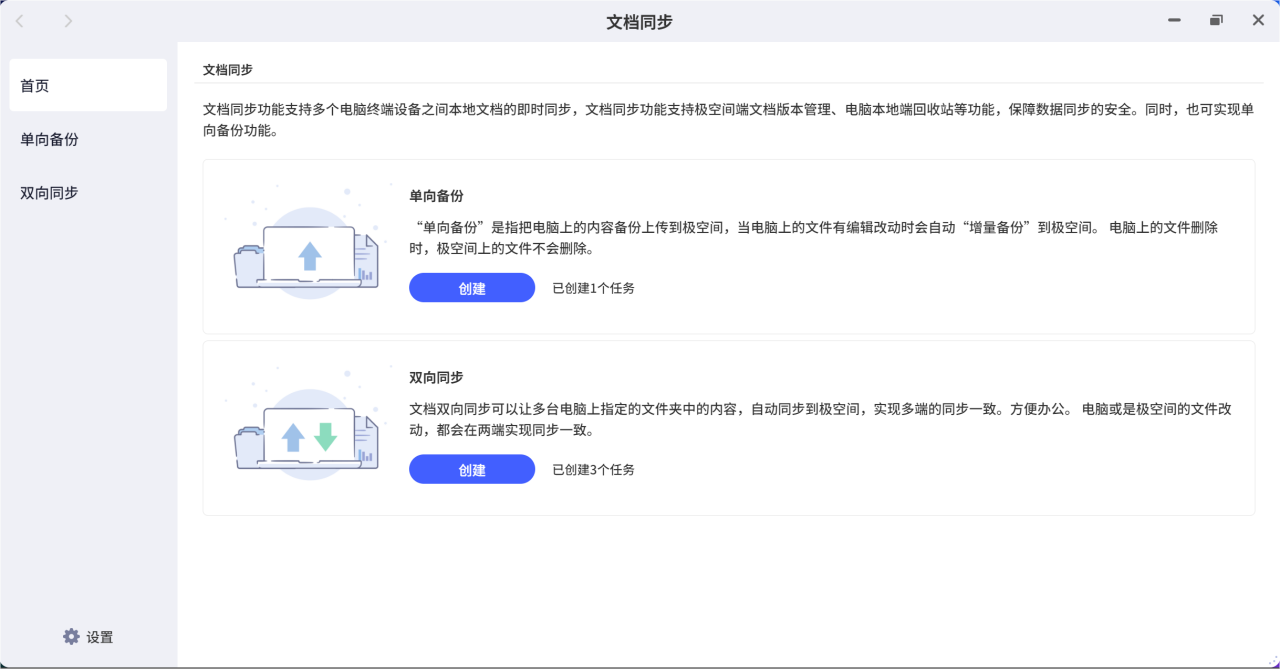
Task: Close the 文档同步 window
Action: pos(1258,20)
